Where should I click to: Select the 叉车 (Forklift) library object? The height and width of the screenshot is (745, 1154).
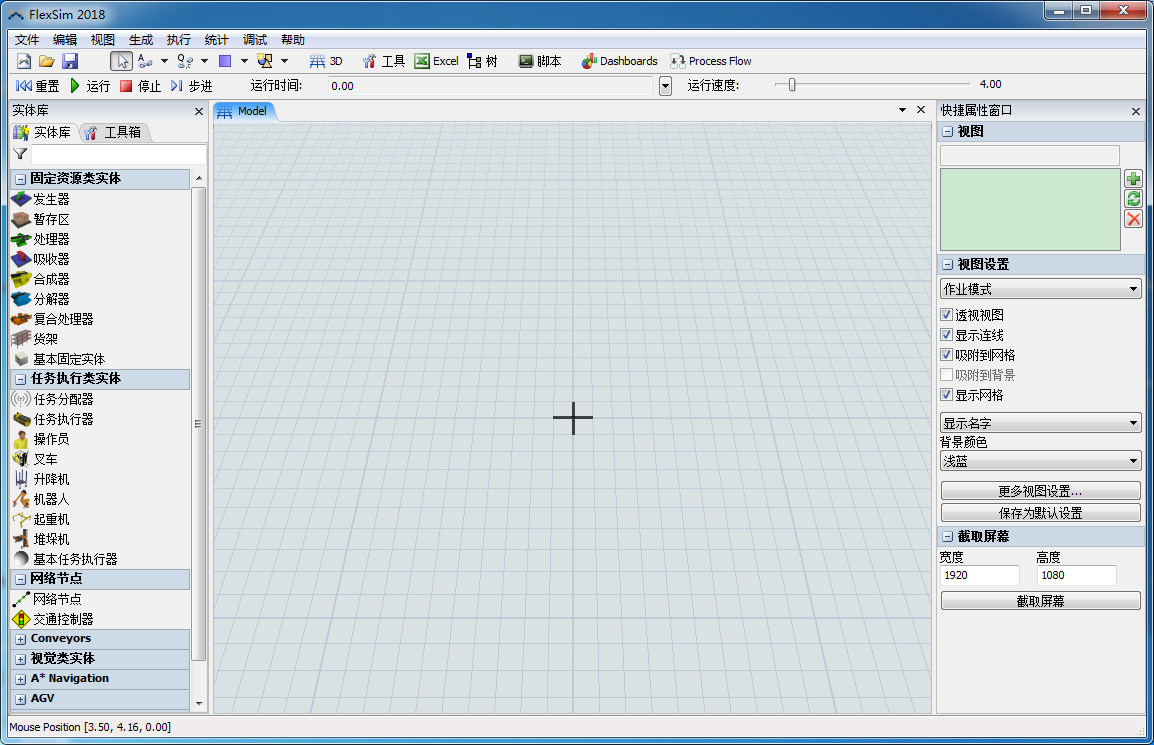pos(21,459)
